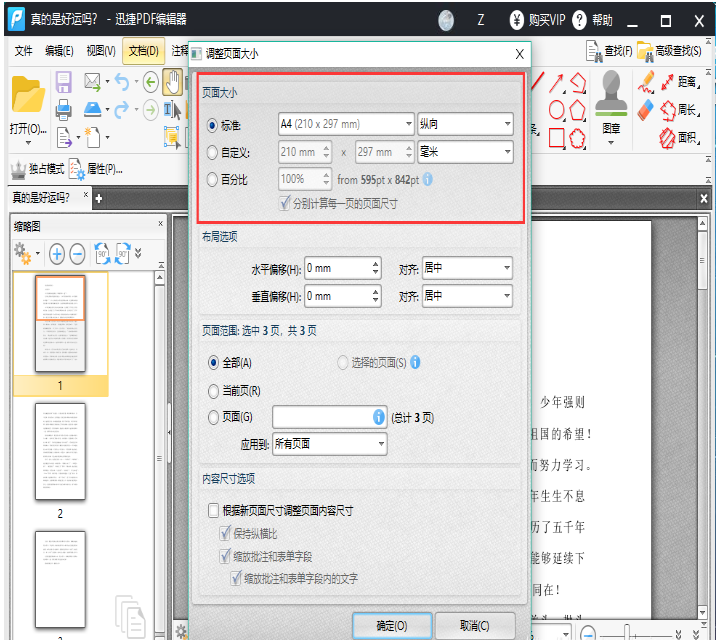
Task: Expand the 纵向 orientation dropdown
Action: 465,124
